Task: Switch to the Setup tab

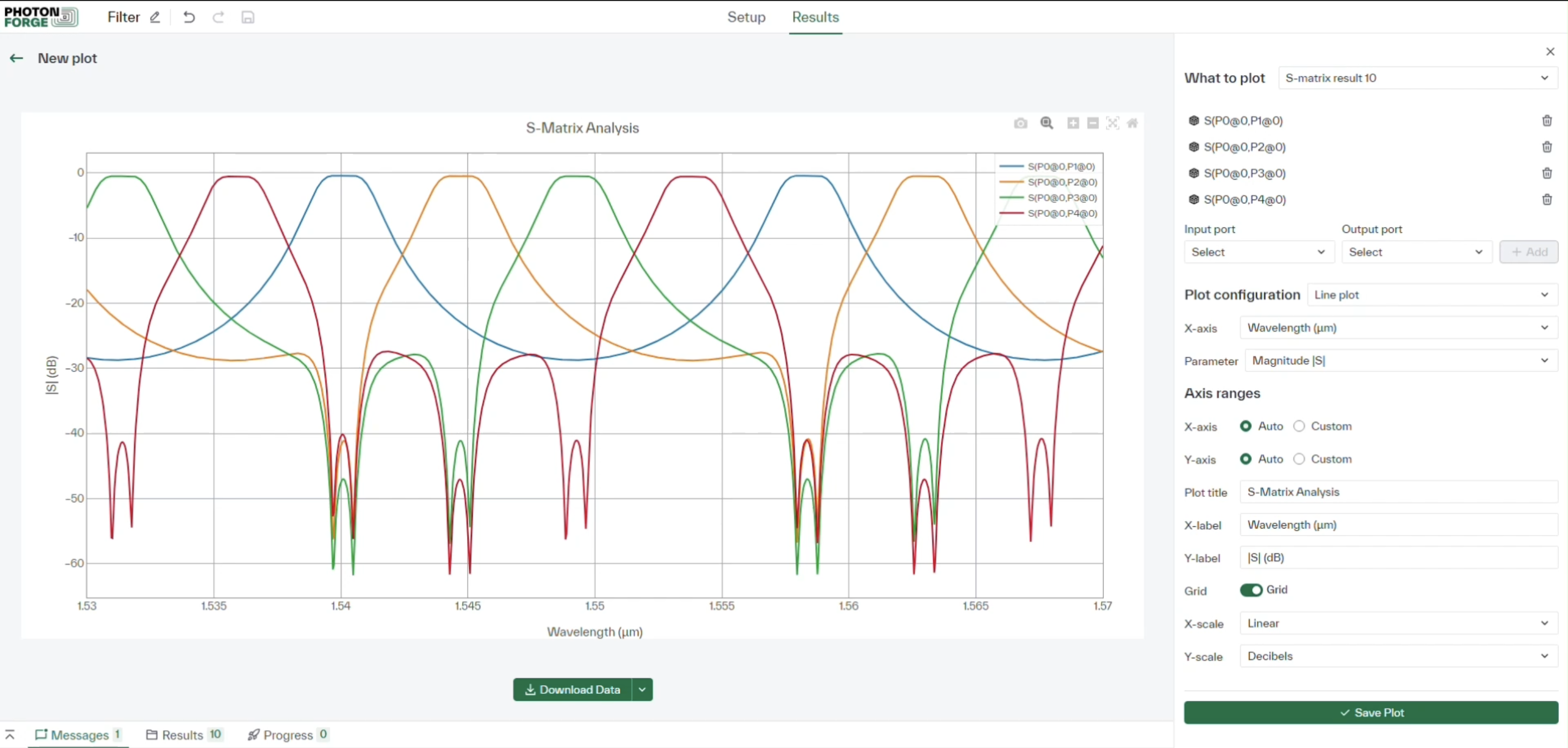Action: pyautogui.click(x=746, y=17)
